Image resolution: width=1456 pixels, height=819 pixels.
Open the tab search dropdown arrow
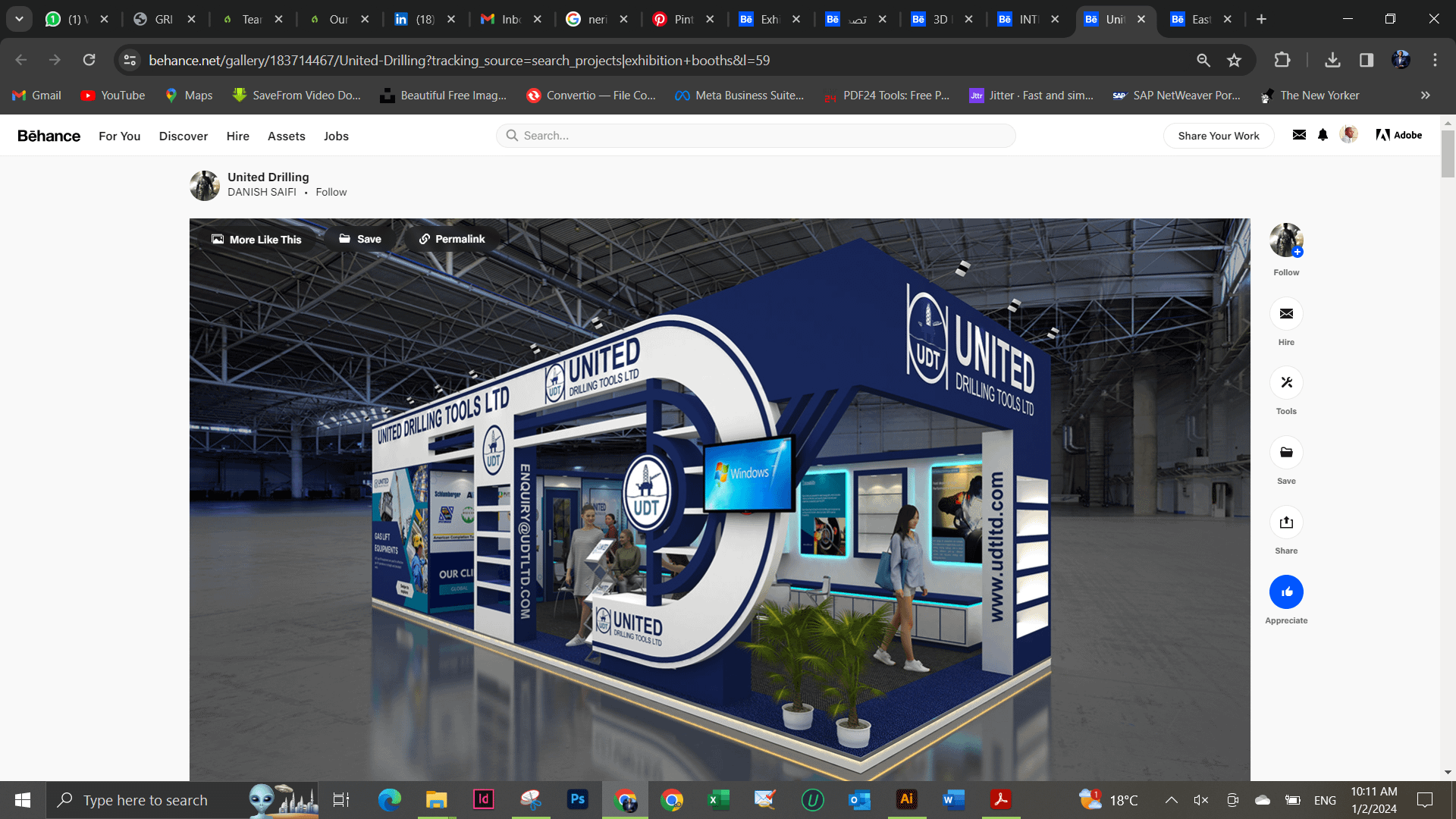[x=19, y=19]
